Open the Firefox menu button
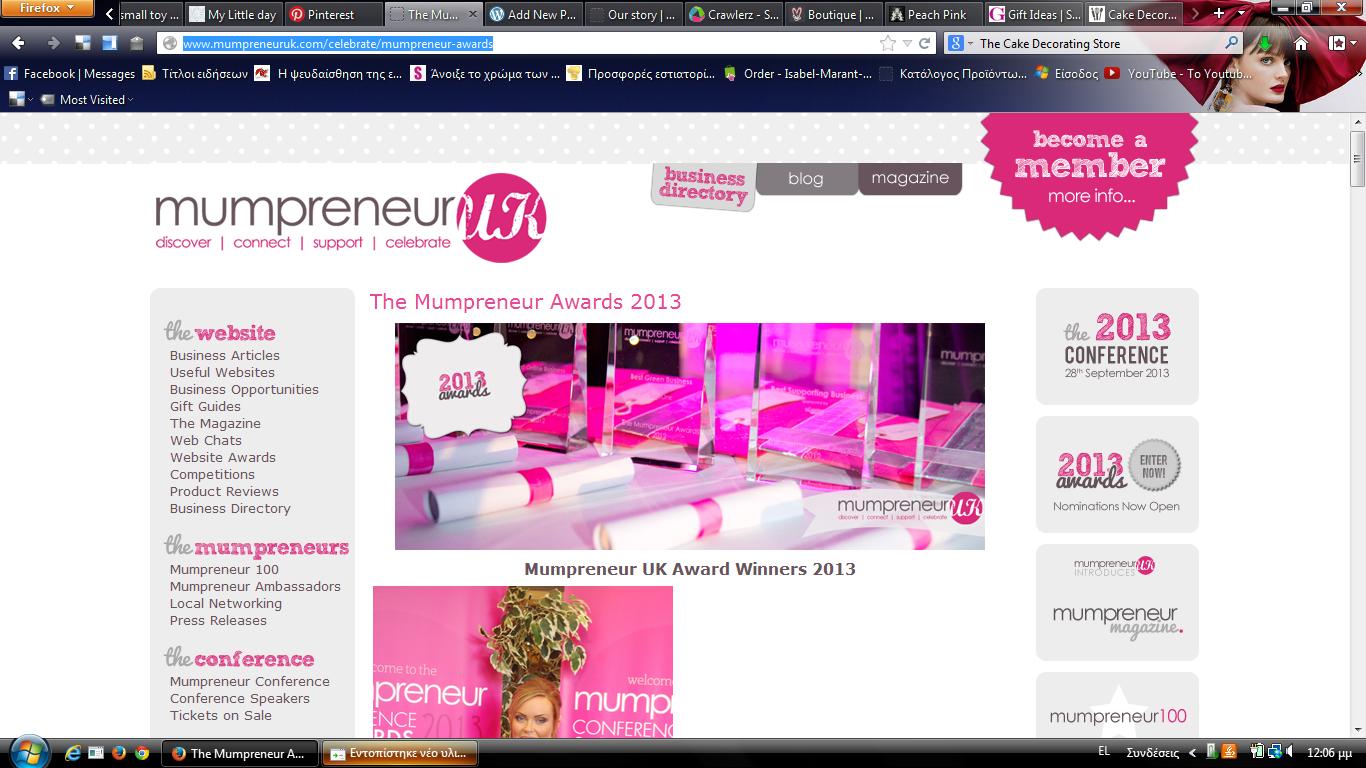Viewport: 1366px width, 768px height. coord(47,9)
